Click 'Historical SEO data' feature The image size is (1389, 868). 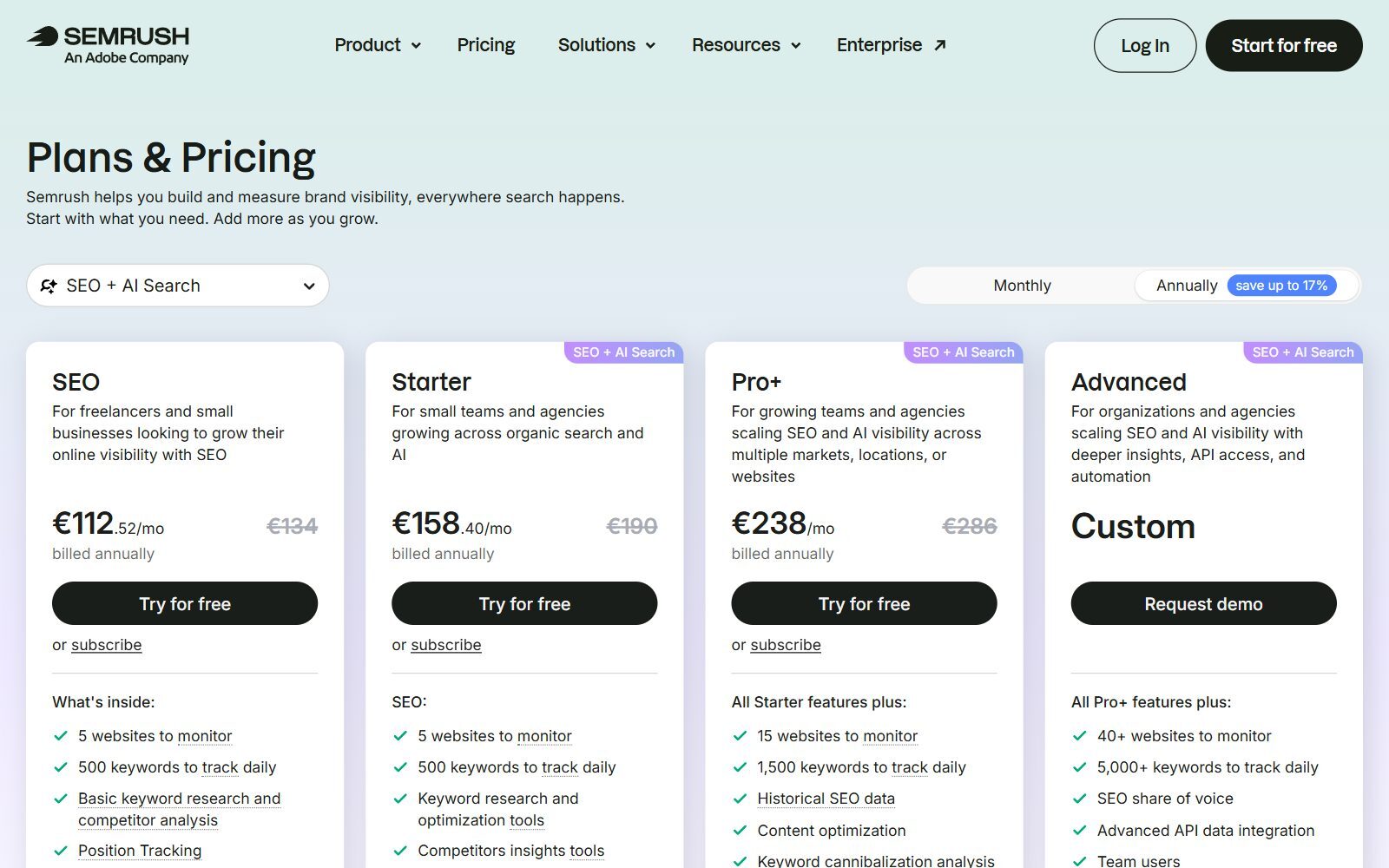[x=826, y=799]
